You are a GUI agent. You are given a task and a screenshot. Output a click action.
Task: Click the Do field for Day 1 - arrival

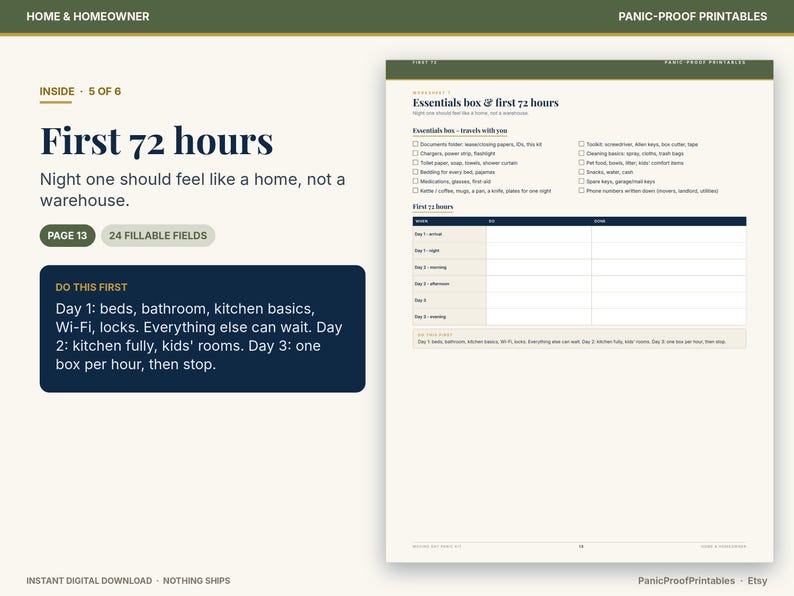click(539, 234)
